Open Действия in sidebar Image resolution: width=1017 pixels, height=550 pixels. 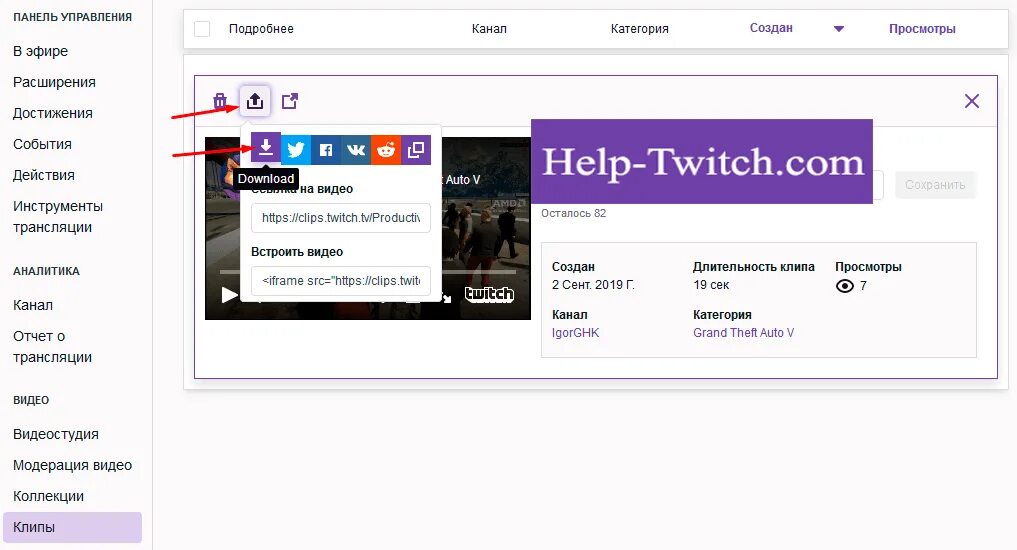43,175
